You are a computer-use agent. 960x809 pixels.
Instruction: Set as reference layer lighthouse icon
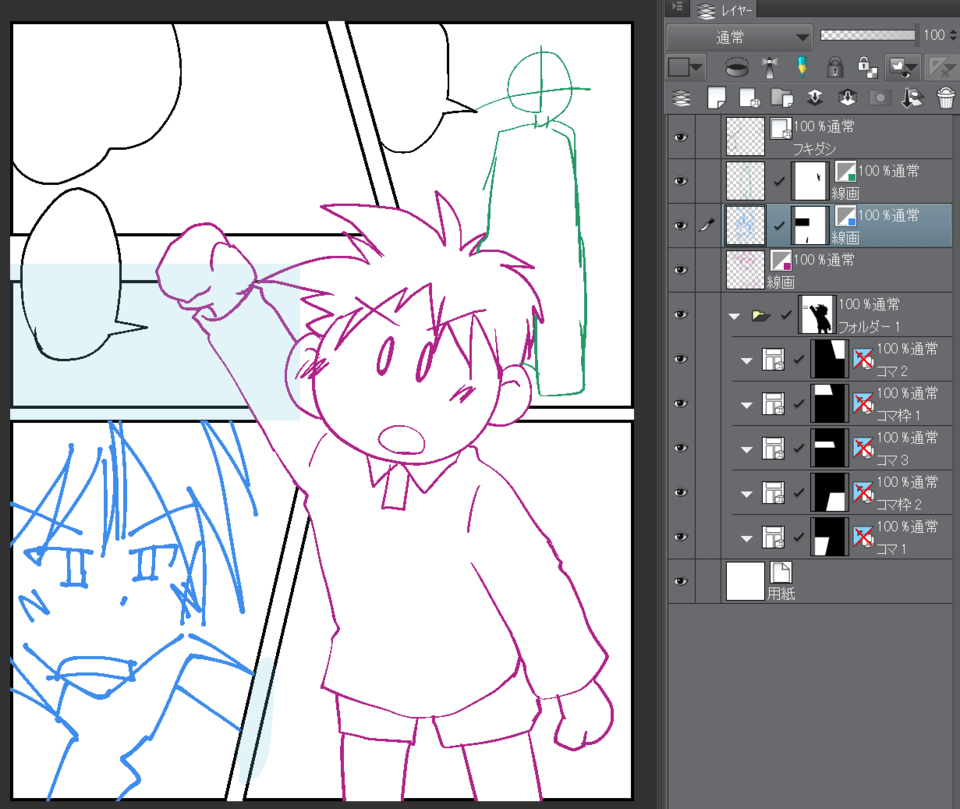[x=770, y=67]
